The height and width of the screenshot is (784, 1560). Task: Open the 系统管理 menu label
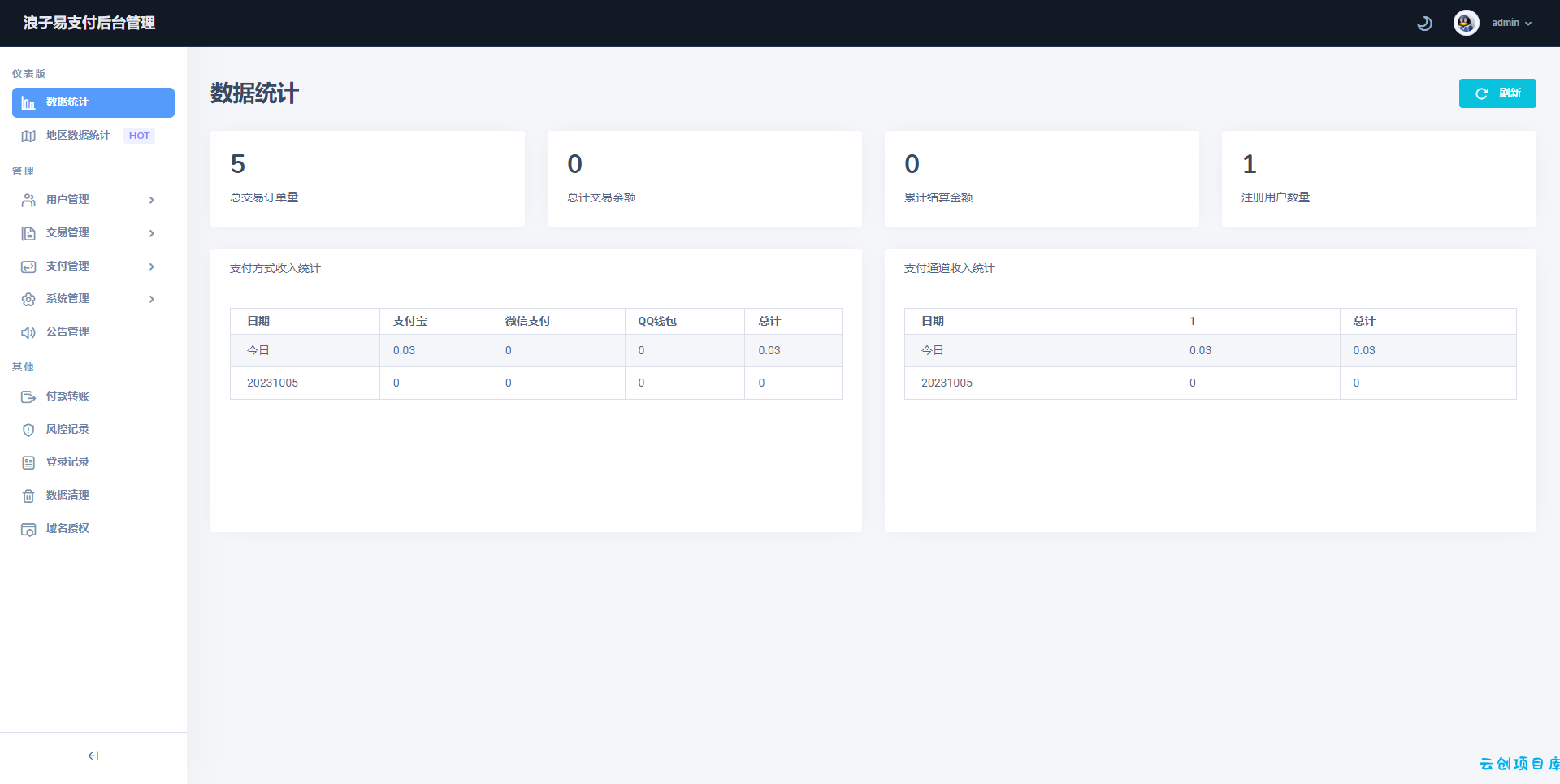pos(67,298)
